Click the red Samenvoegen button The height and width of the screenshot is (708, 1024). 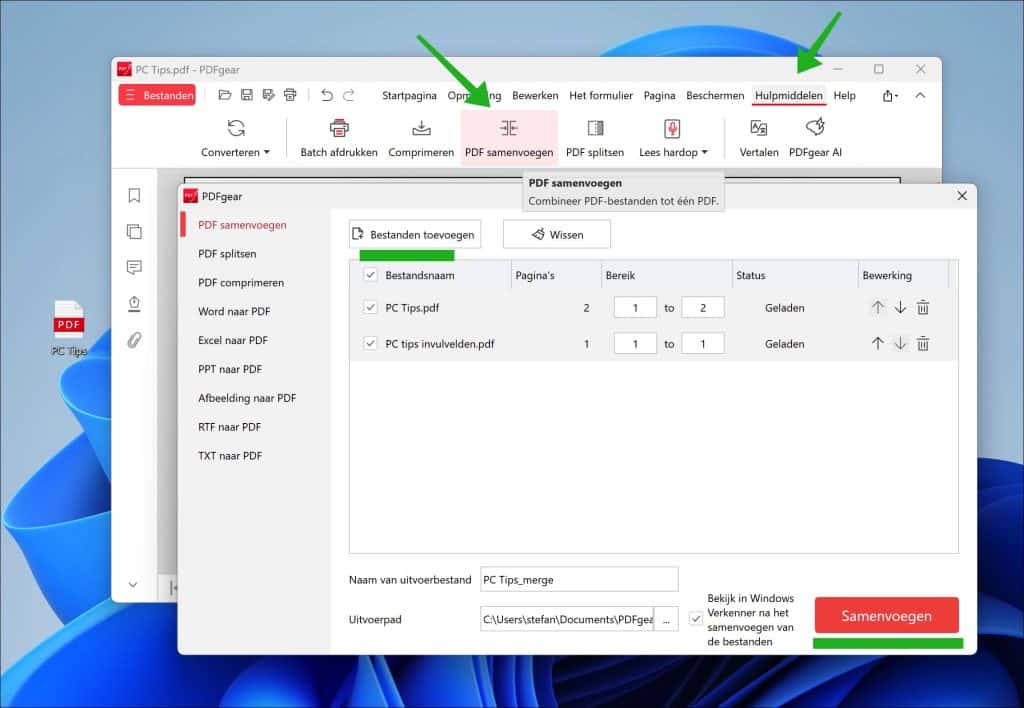tap(886, 615)
